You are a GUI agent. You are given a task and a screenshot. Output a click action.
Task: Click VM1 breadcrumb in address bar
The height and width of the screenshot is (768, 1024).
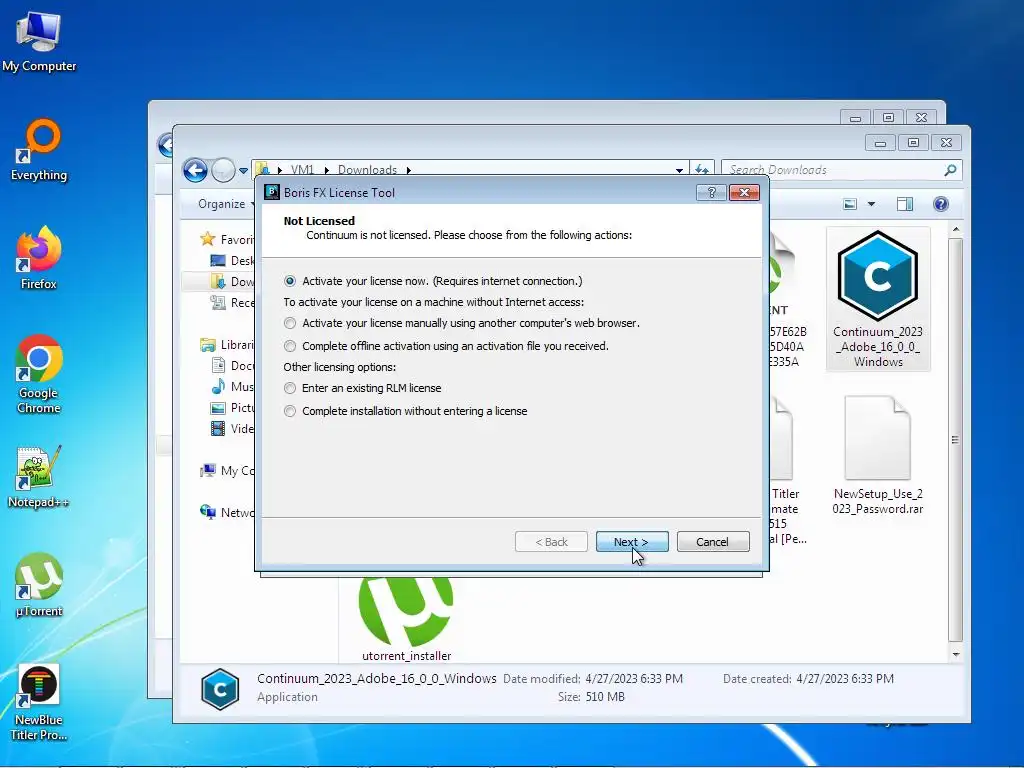pos(302,170)
